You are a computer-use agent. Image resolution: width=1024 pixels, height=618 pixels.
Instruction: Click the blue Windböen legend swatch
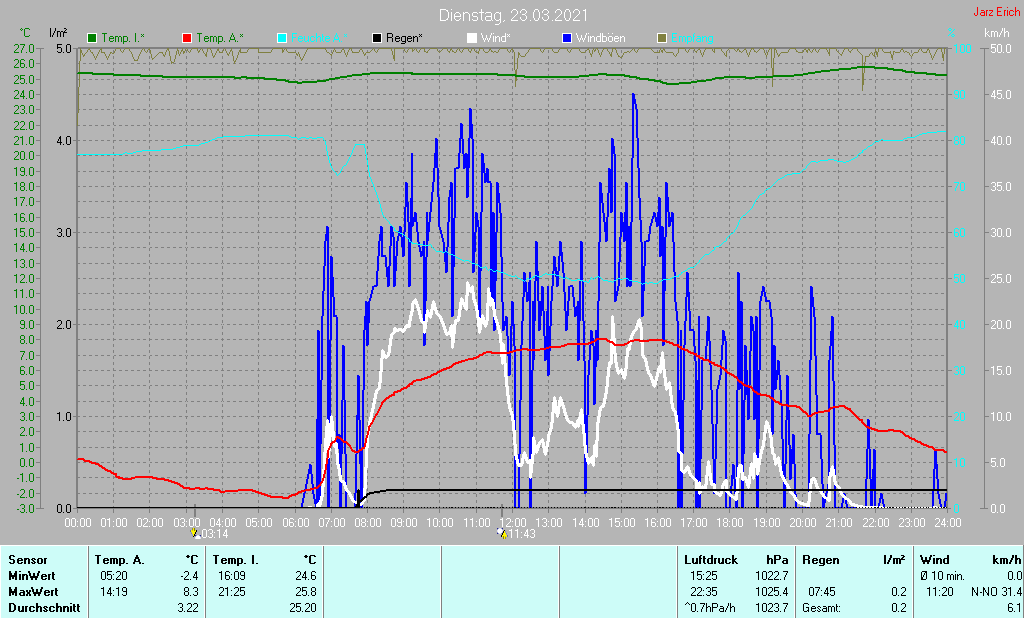[567, 39]
